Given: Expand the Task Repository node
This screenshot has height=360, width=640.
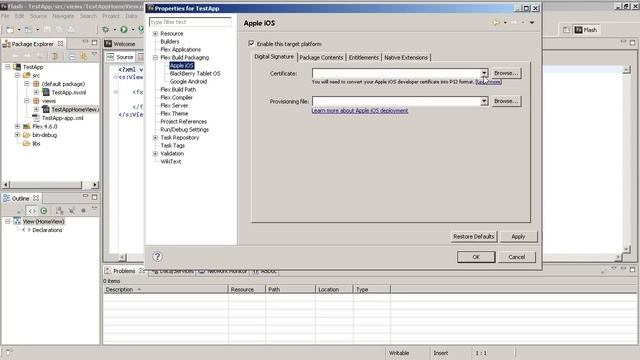Looking at the screenshot, I should [155, 138].
